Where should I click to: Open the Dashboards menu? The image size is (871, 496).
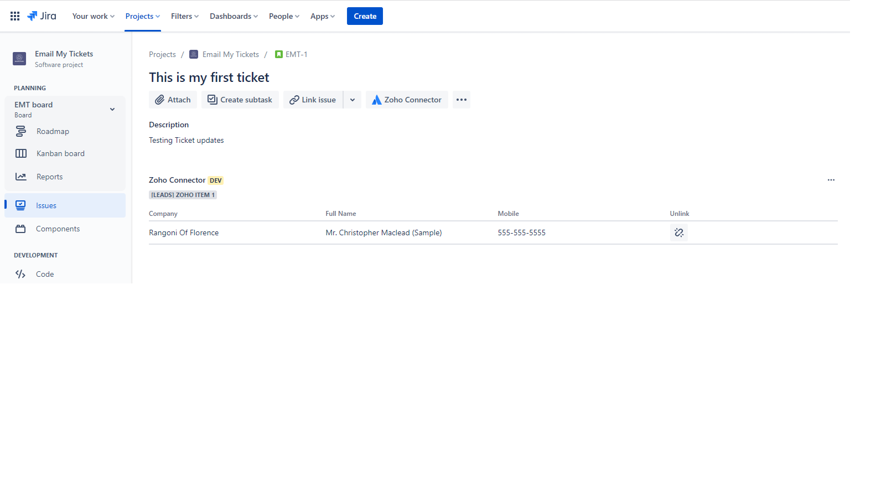(233, 16)
